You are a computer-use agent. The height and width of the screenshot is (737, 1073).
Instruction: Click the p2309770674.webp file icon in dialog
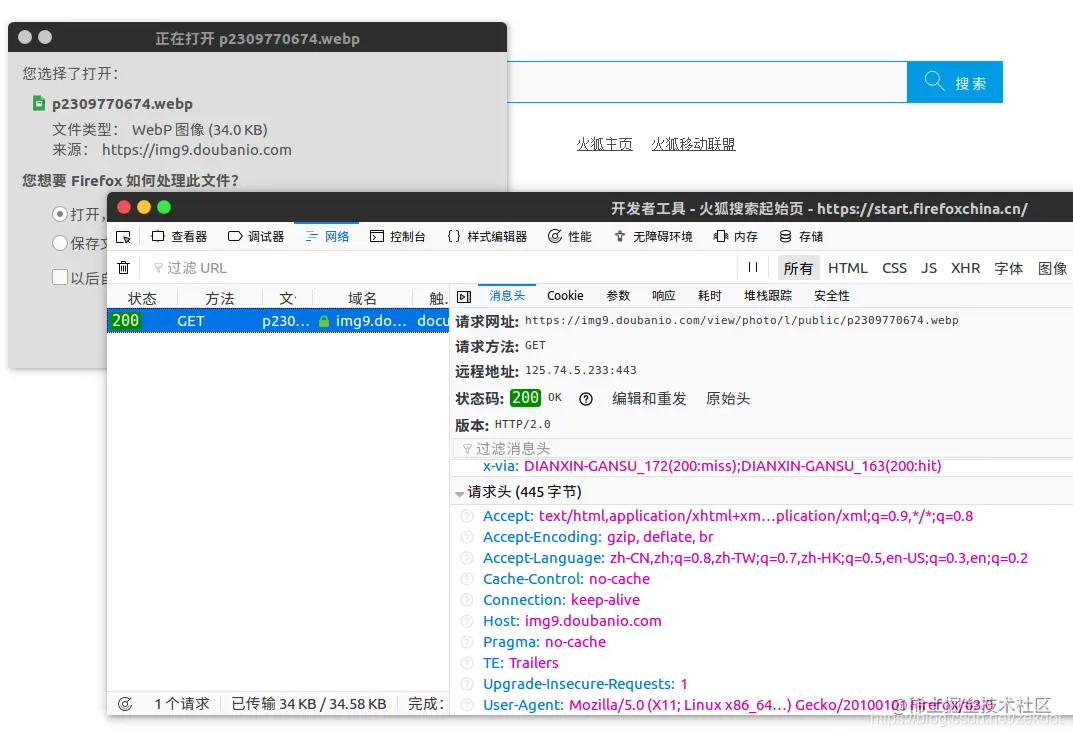tap(39, 103)
